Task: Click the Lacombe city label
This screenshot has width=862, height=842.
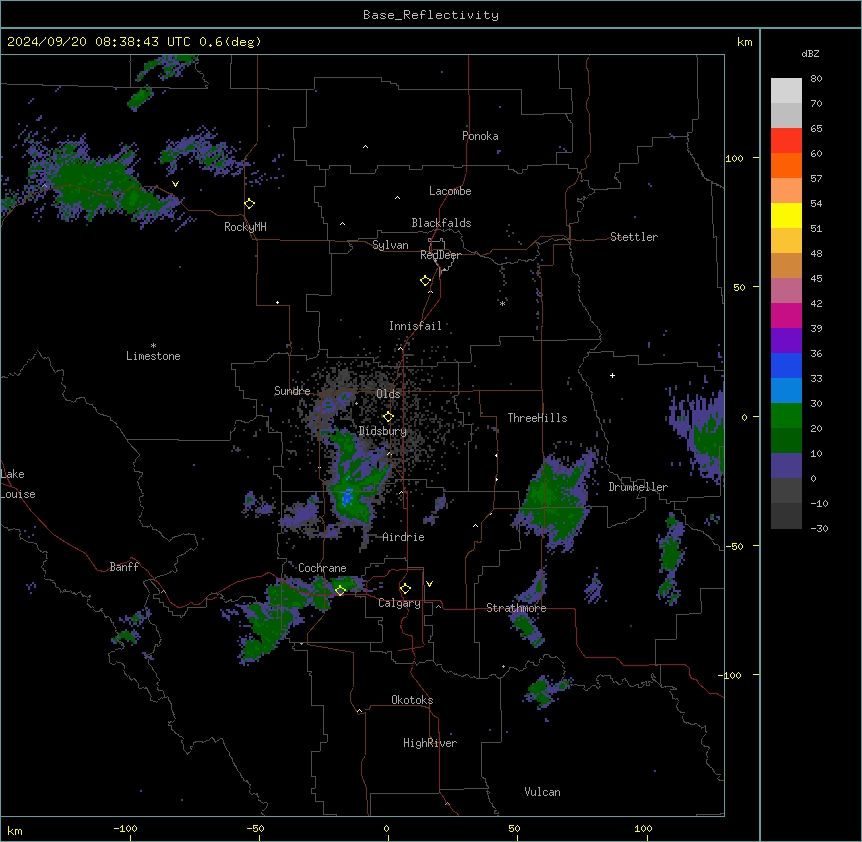Action: pos(450,191)
